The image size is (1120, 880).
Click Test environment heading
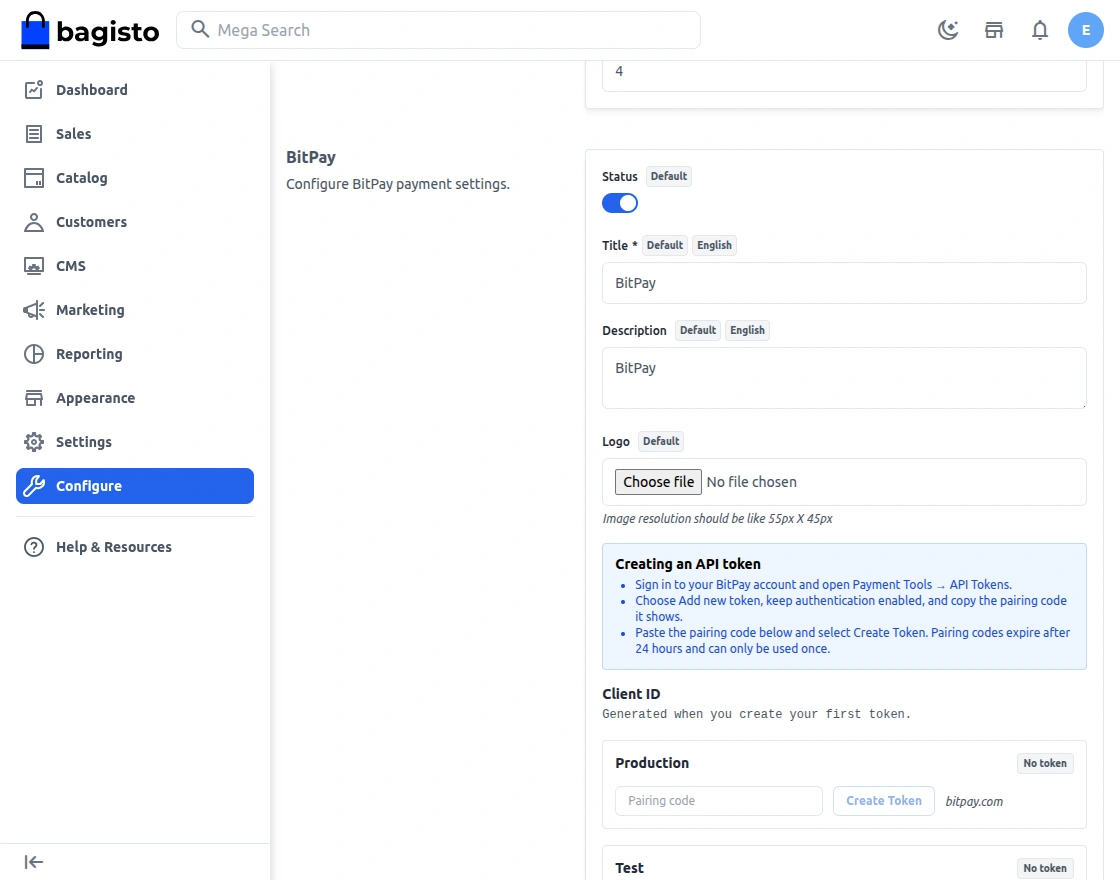(x=629, y=868)
